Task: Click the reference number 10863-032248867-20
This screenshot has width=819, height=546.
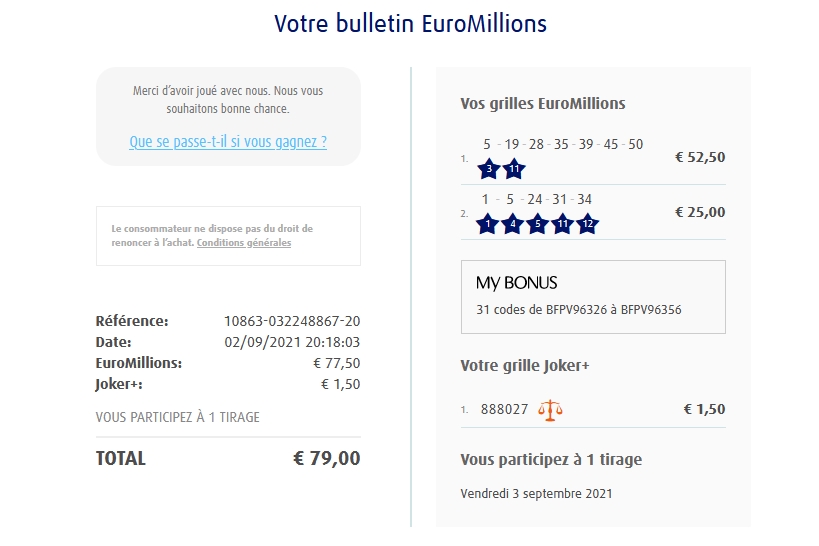Action: click(x=292, y=321)
